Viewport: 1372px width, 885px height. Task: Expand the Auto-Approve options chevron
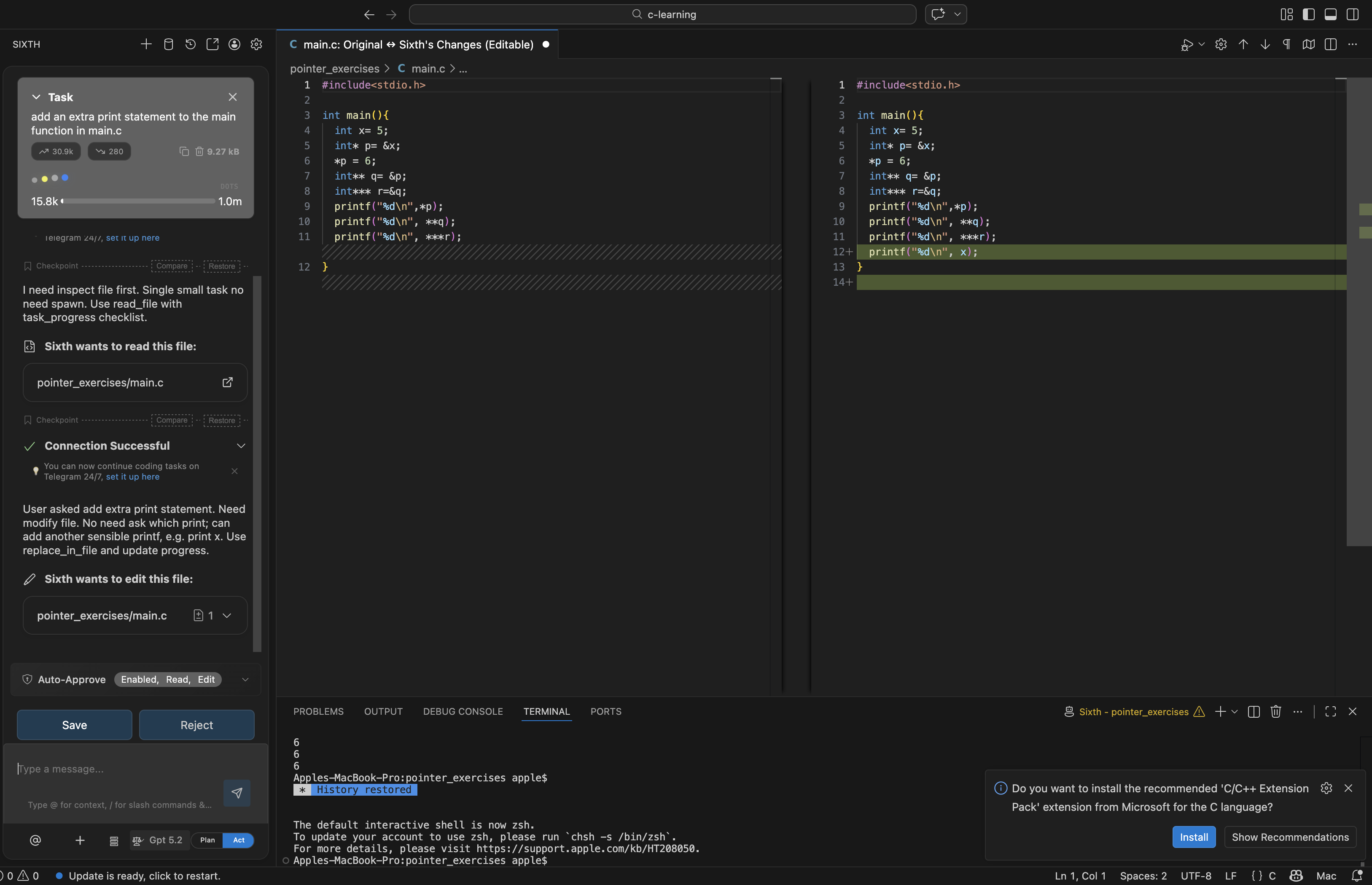click(x=245, y=679)
